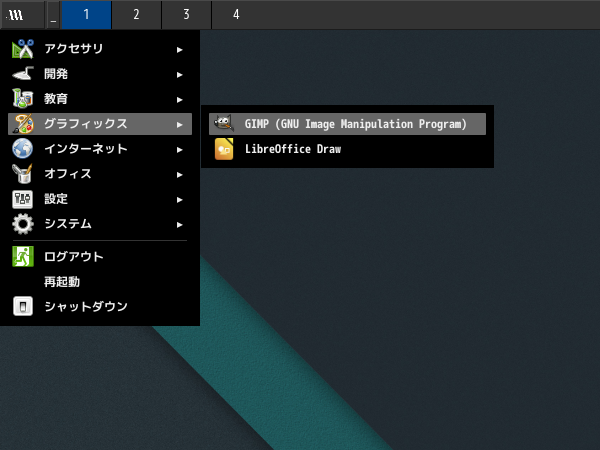Click the GIMP Wilber icon
The image size is (600, 450).
(x=224, y=124)
